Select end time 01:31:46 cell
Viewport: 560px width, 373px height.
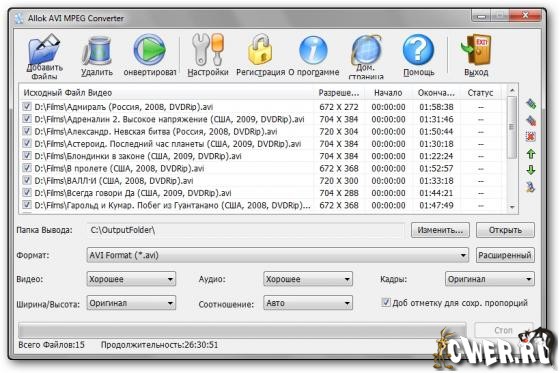pyautogui.click(x=436, y=119)
